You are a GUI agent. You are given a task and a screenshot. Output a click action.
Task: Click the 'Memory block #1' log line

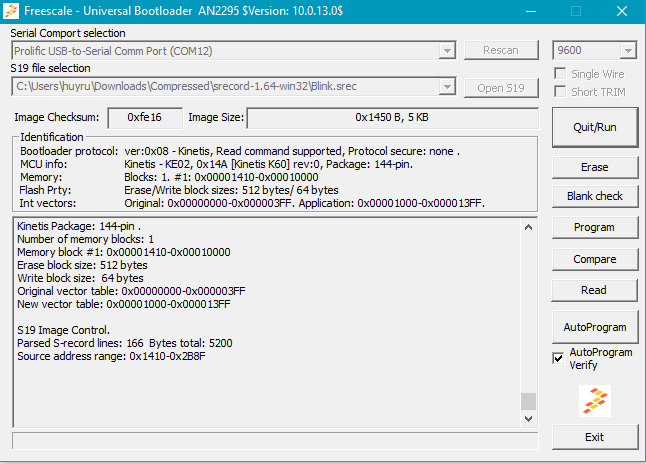[124, 252]
